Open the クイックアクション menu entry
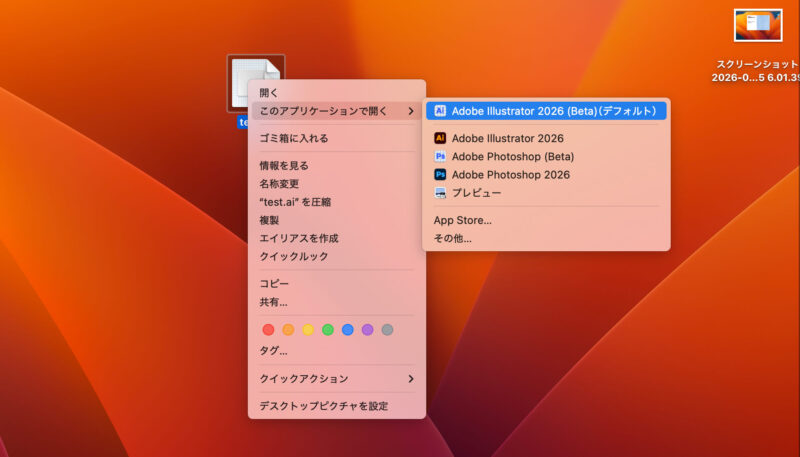The height and width of the screenshot is (457, 800). [x=337, y=378]
